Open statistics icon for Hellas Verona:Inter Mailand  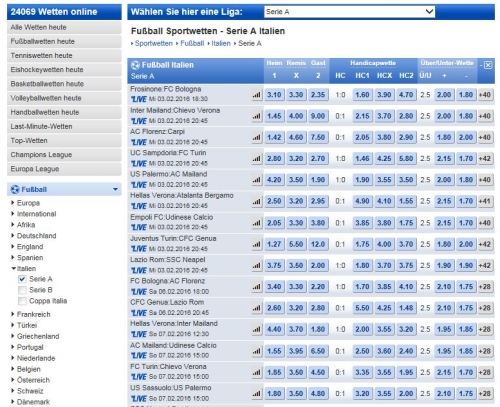tap(257, 329)
